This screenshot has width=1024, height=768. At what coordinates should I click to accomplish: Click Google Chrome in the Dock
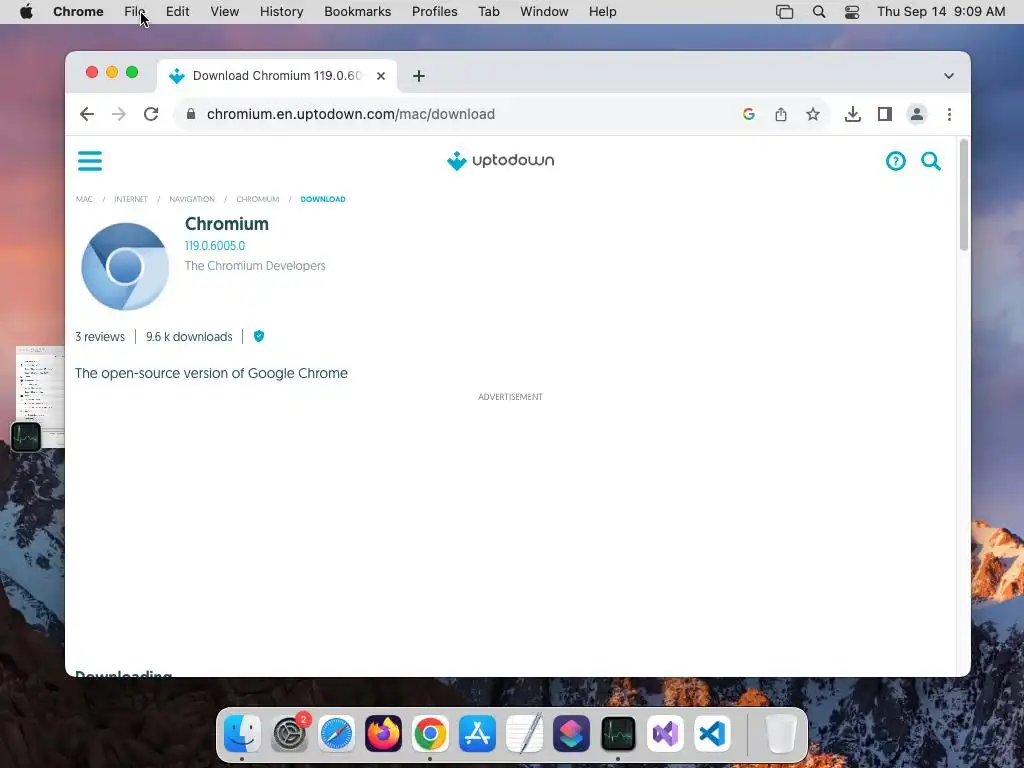coord(430,733)
